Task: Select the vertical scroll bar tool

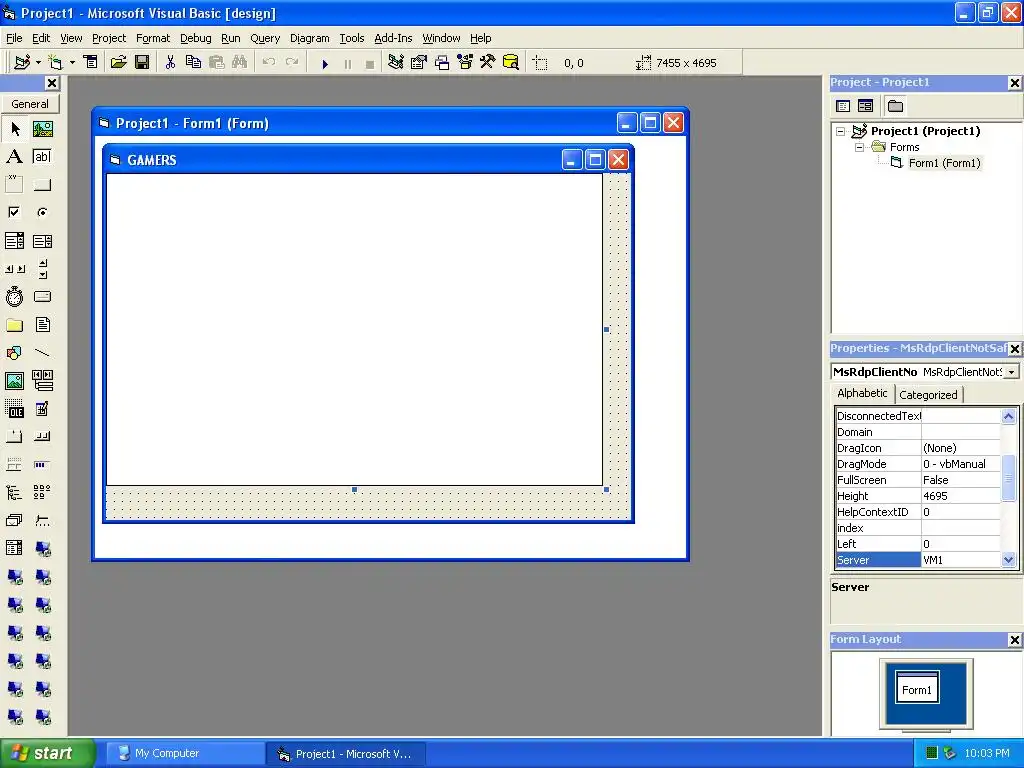Action: tap(42, 268)
